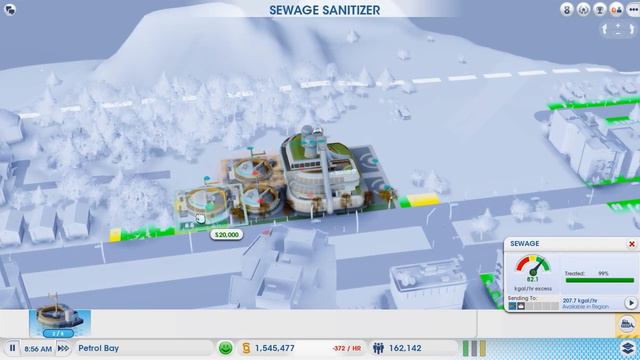Open the three-dots options menu
The width and height of the screenshot is (640, 360).
(x=633, y=9)
